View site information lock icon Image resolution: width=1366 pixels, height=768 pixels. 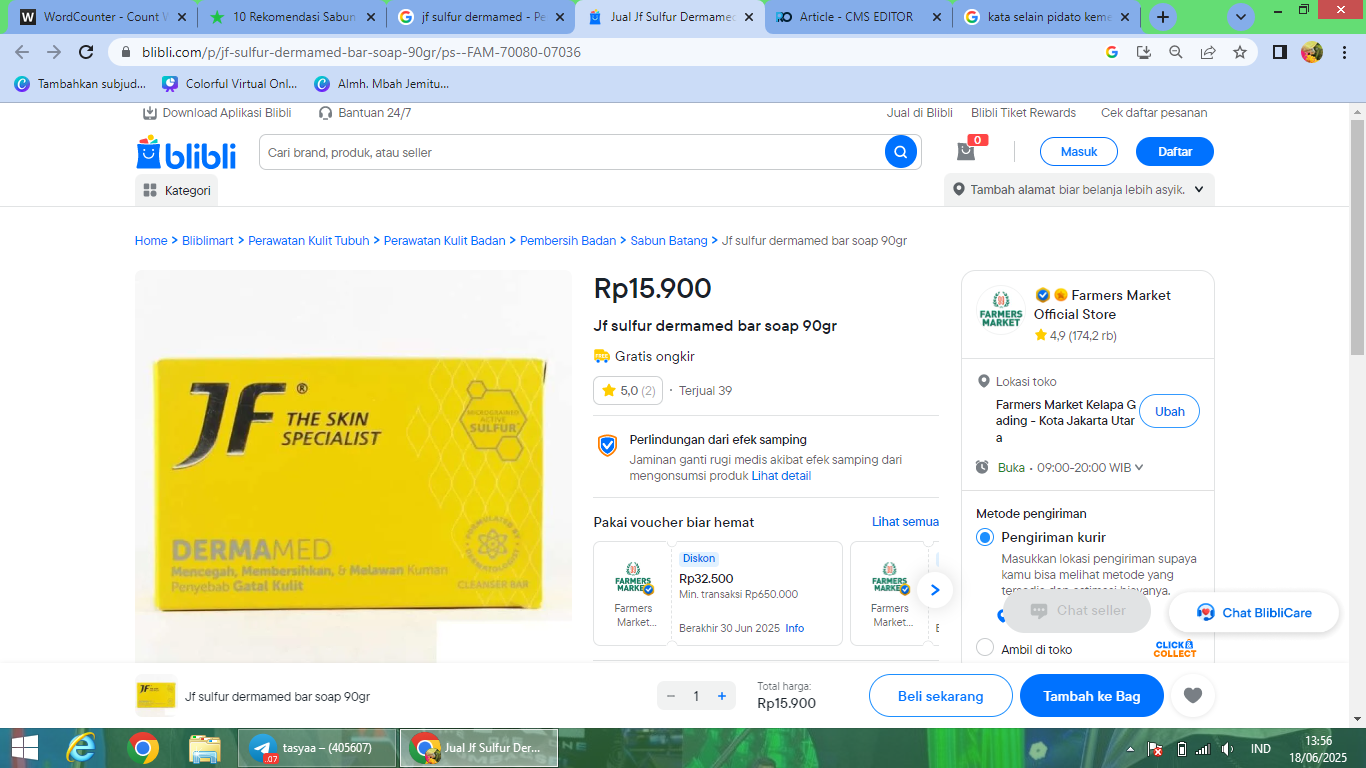coord(126,52)
